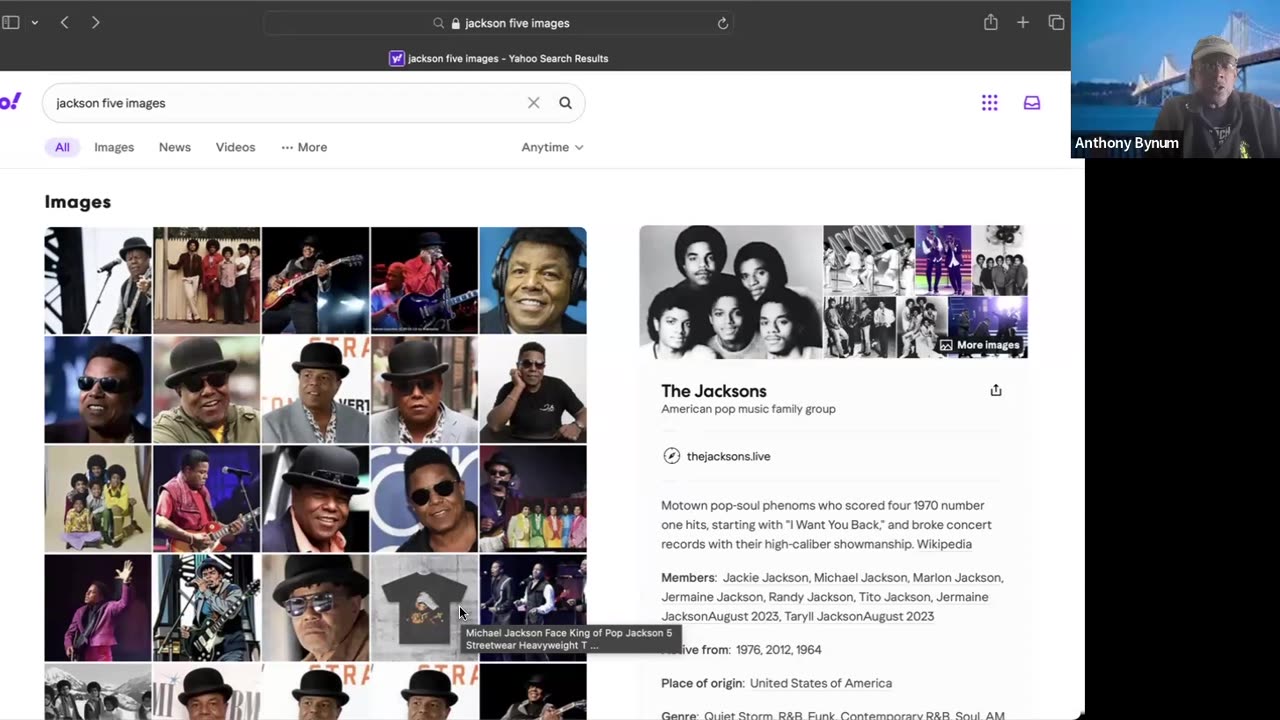This screenshot has width=1280, height=720.
Task: Open the United States of America link
Action: pos(821,683)
